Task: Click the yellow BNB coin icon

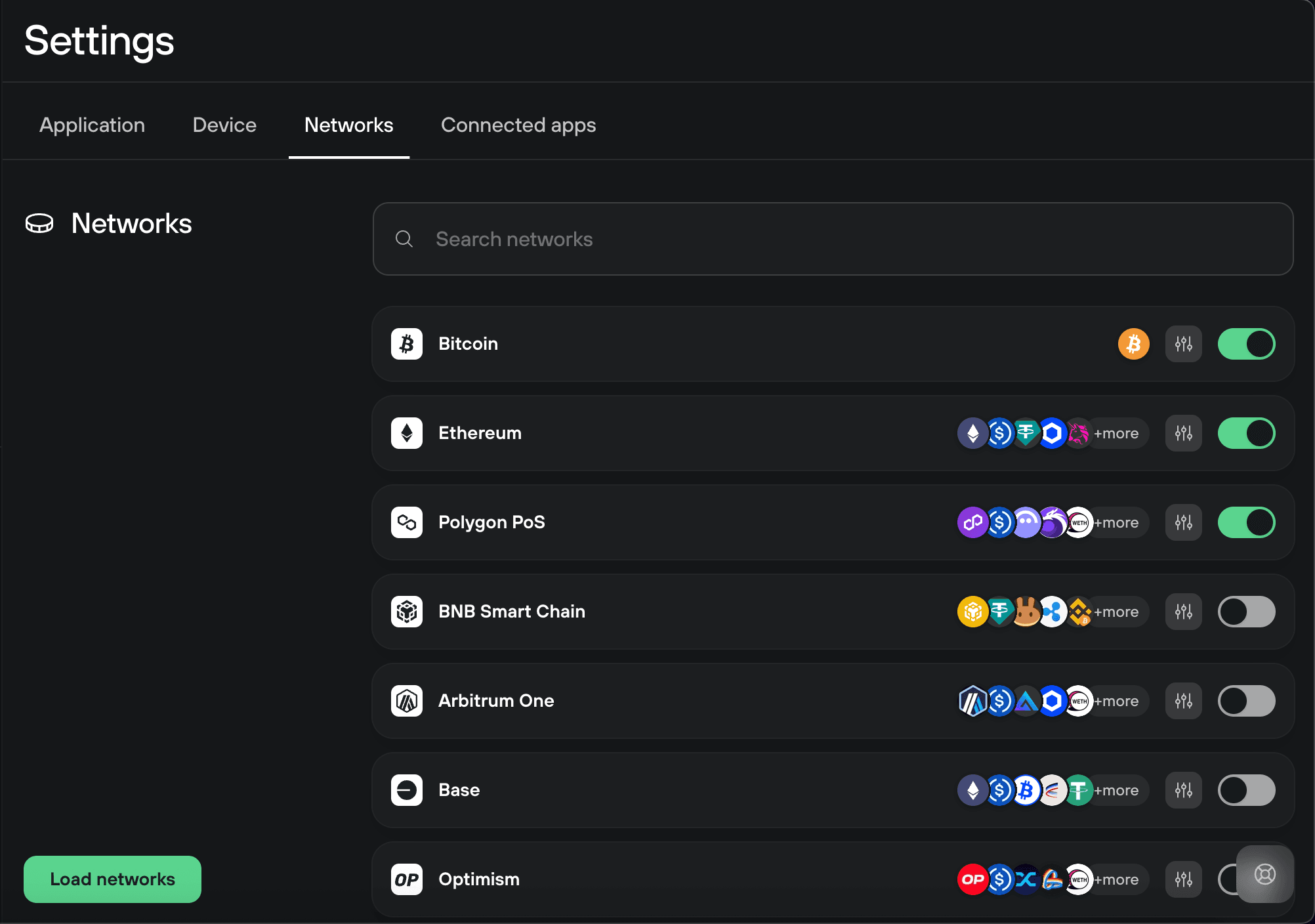Action: tap(973, 612)
